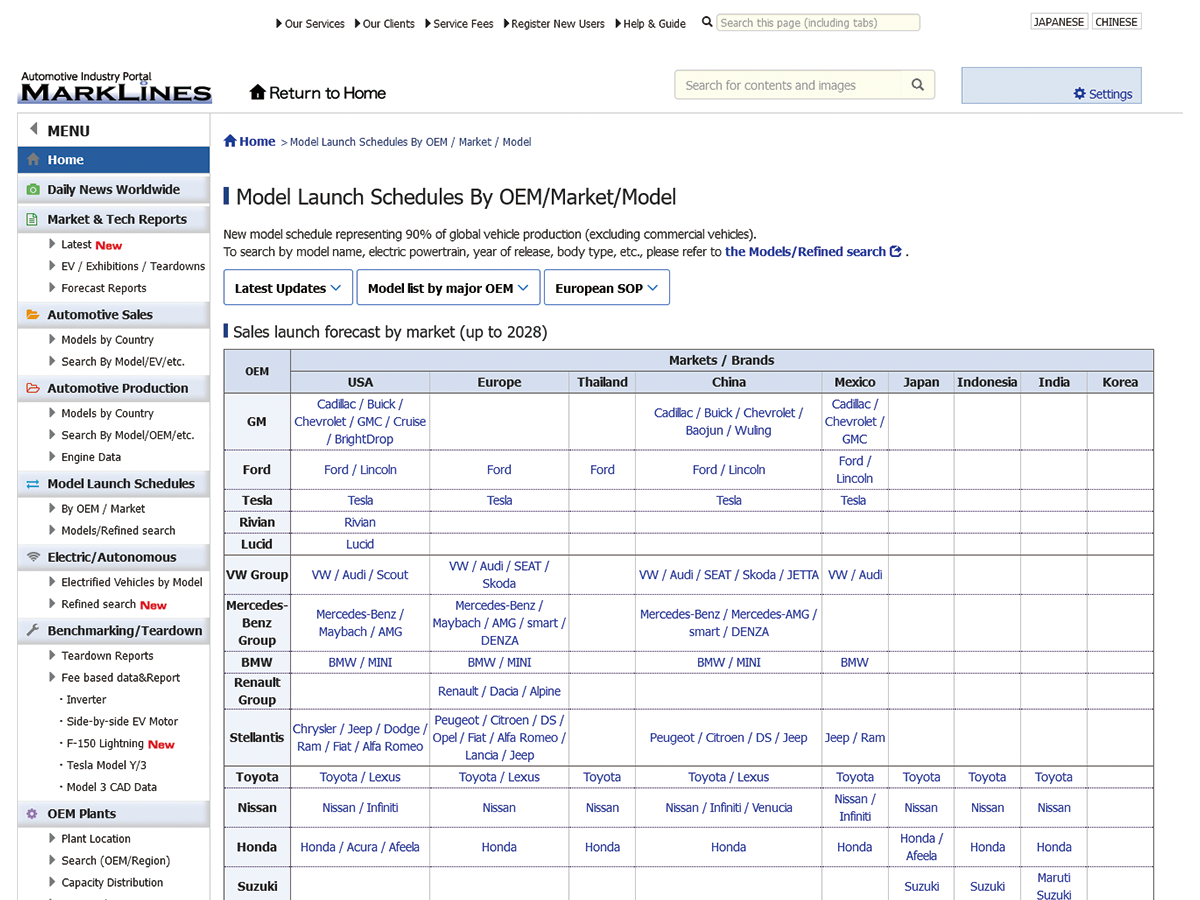This screenshot has width=1200, height=900.
Task: Open Peugeot / Citroen / DS / Jeep China link
Action: [728, 738]
